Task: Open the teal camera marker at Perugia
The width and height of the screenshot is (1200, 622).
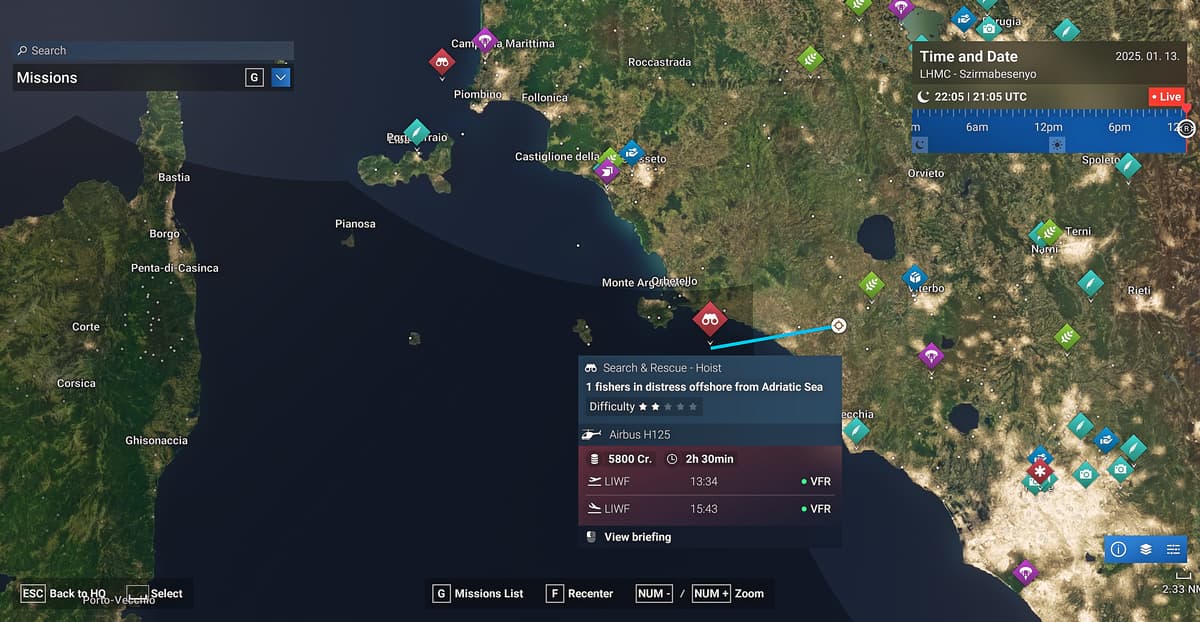Action: [x=989, y=28]
